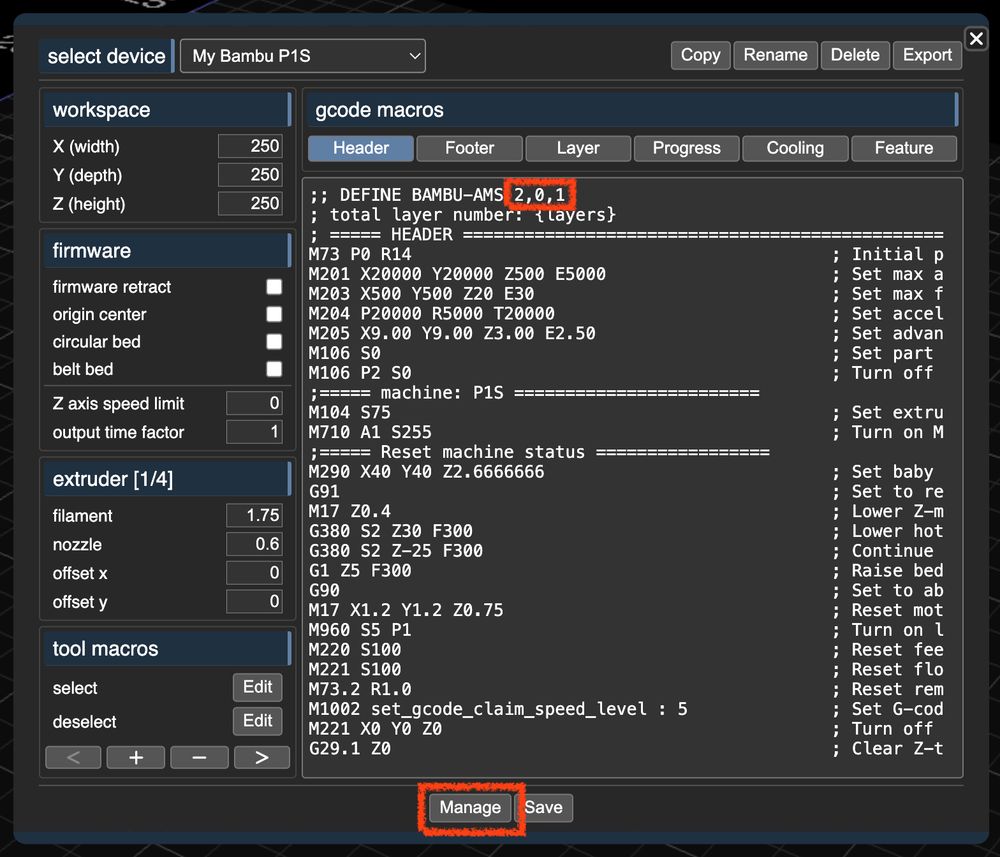Click the Z axis speed limit field
Image resolution: width=1000 pixels, height=857 pixels.
[254, 403]
